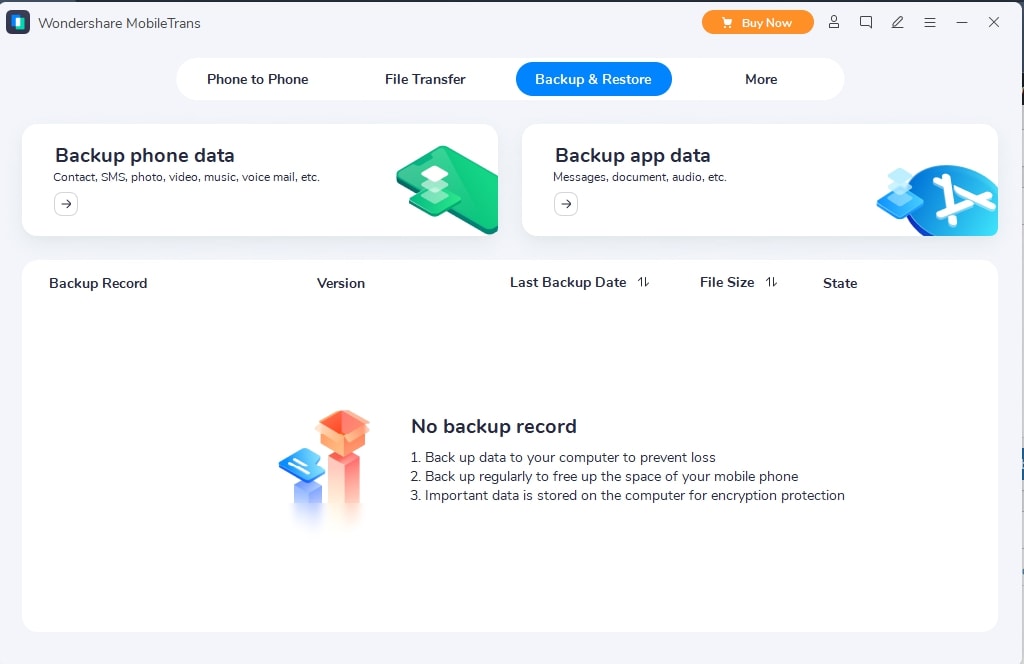Click the green phone backup illustration
The height and width of the screenshot is (664, 1024).
[x=445, y=186]
